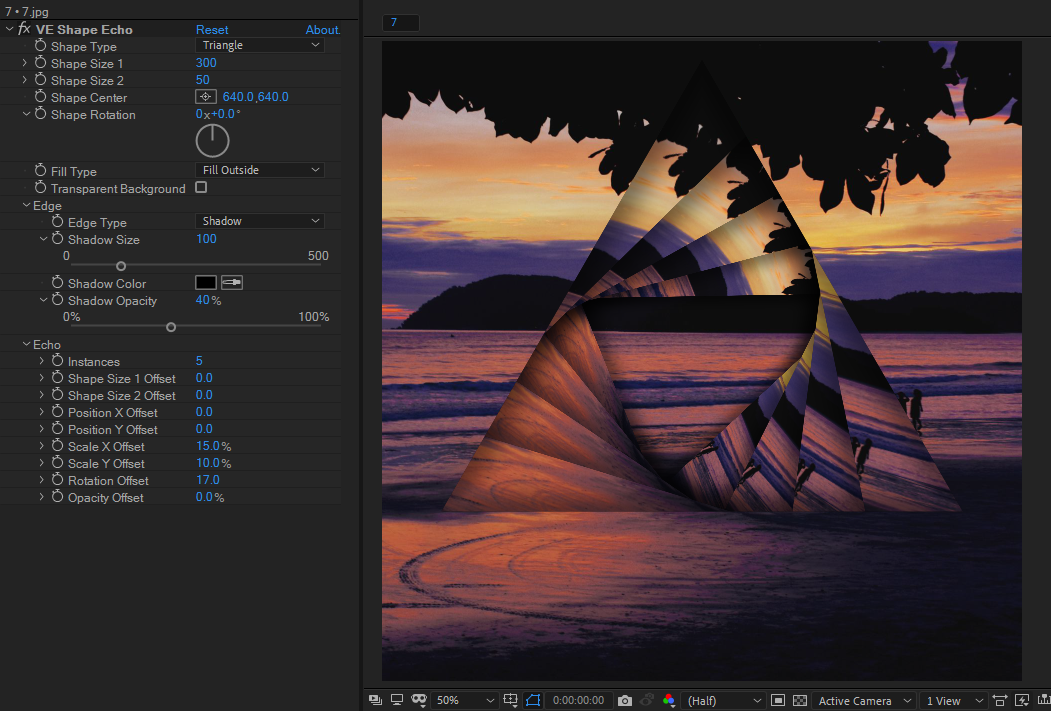Image resolution: width=1051 pixels, height=711 pixels.
Task: Enable the Transparent Background checkbox
Action: pos(201,187)
